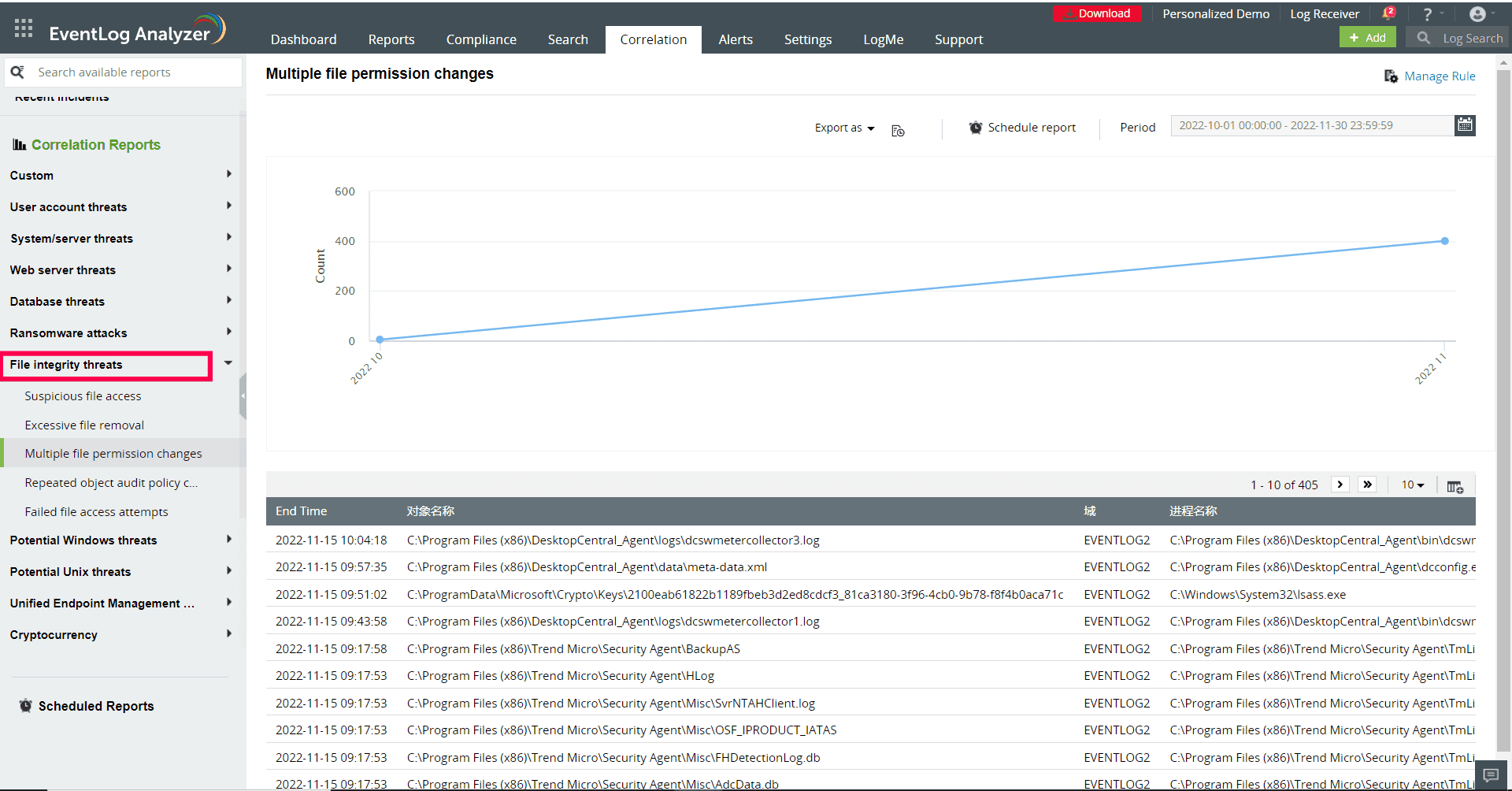The image size is (1512, 791).
Task: Jump to the last results page
Action: point(1367,485)
